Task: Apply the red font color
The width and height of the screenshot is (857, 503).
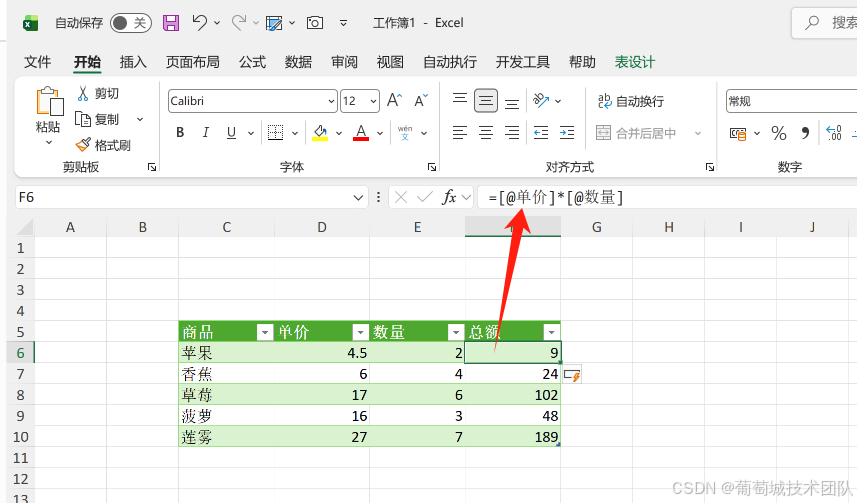Action: coord(361,132)
